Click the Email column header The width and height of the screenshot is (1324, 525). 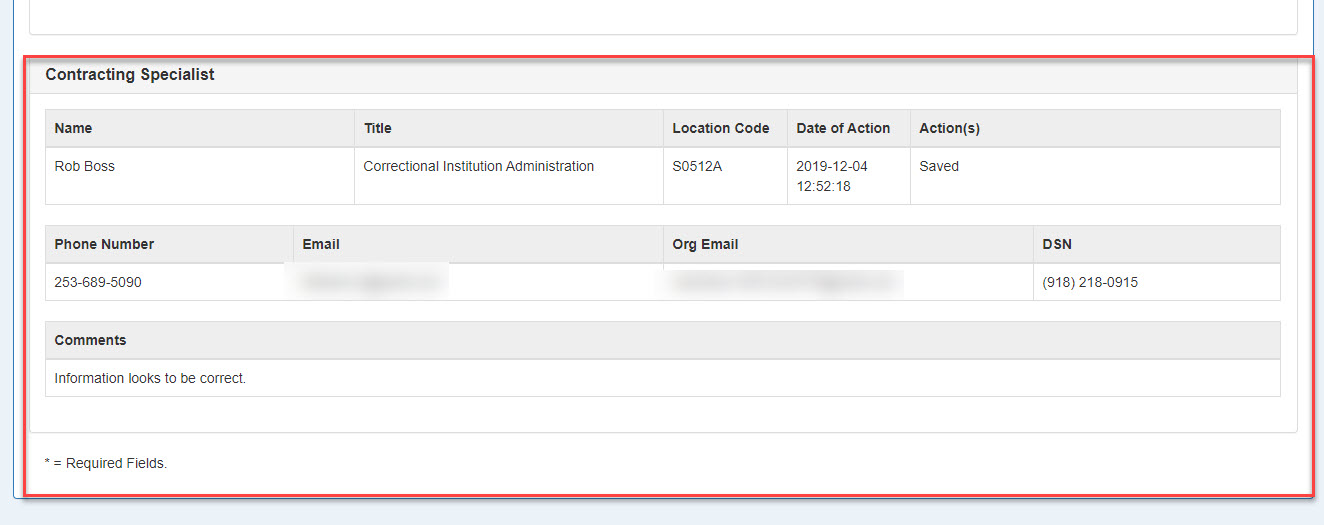pos(321,244)
